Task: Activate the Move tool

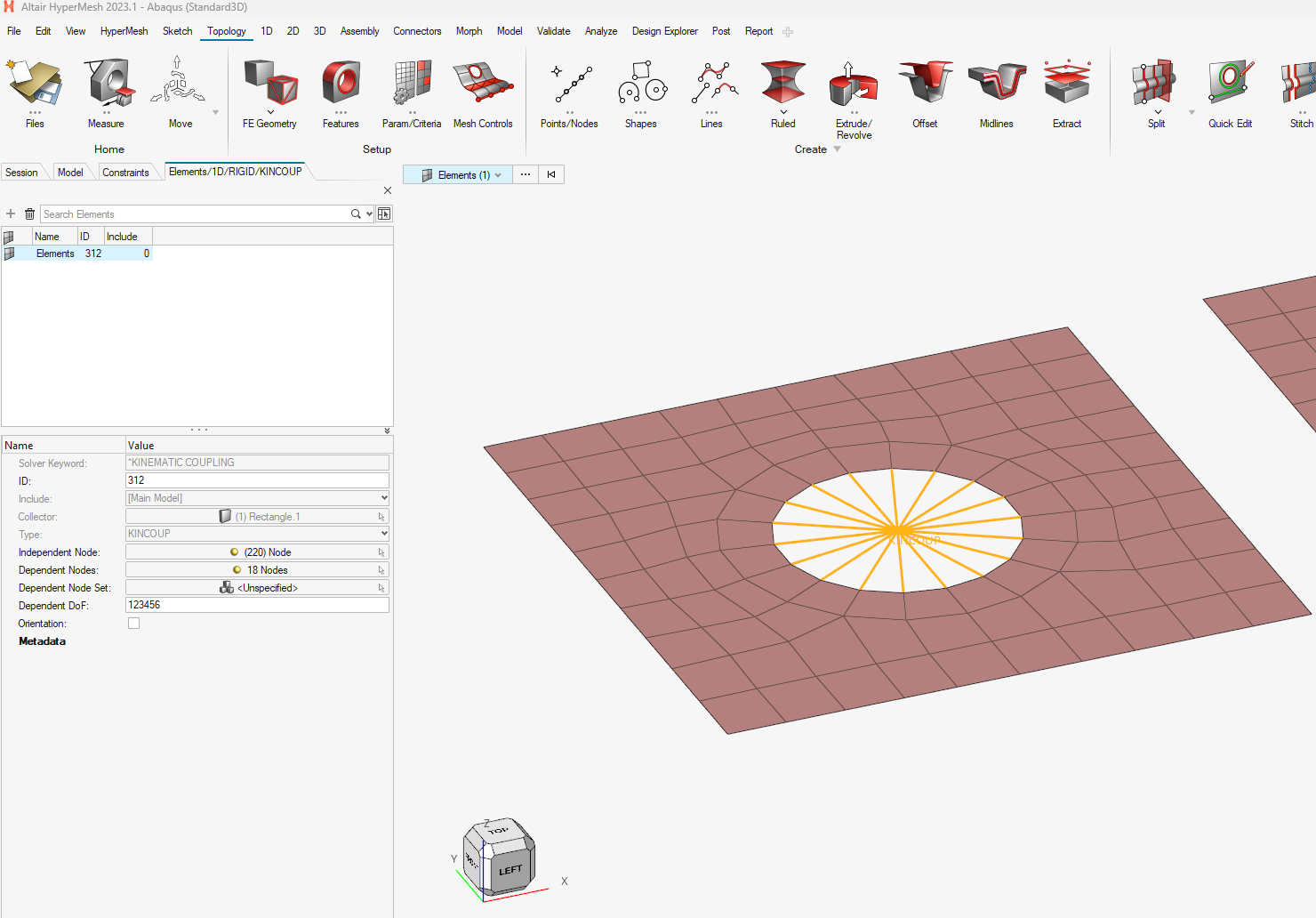Action: 181,93
